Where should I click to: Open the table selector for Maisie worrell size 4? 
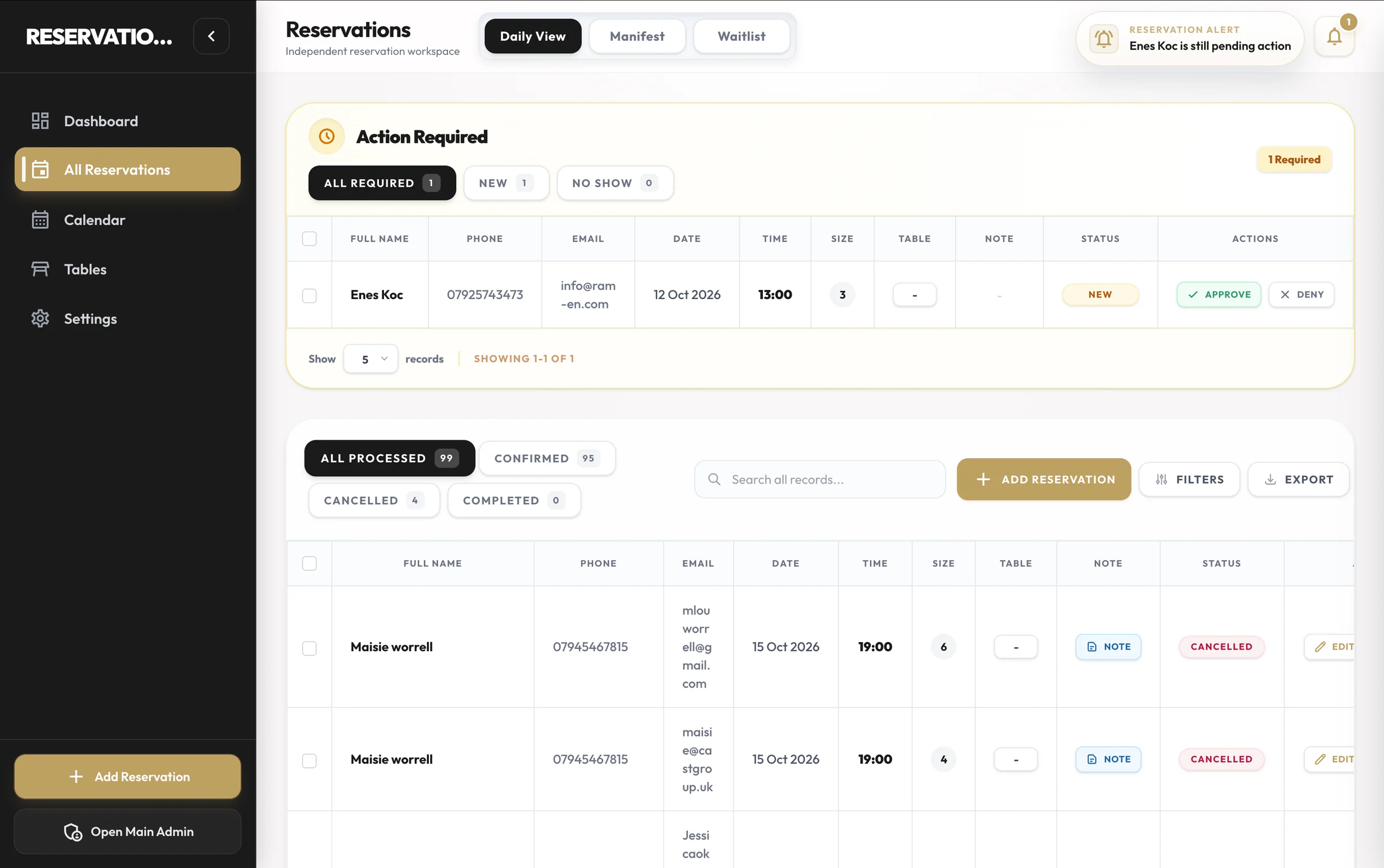click(1016, 759)
